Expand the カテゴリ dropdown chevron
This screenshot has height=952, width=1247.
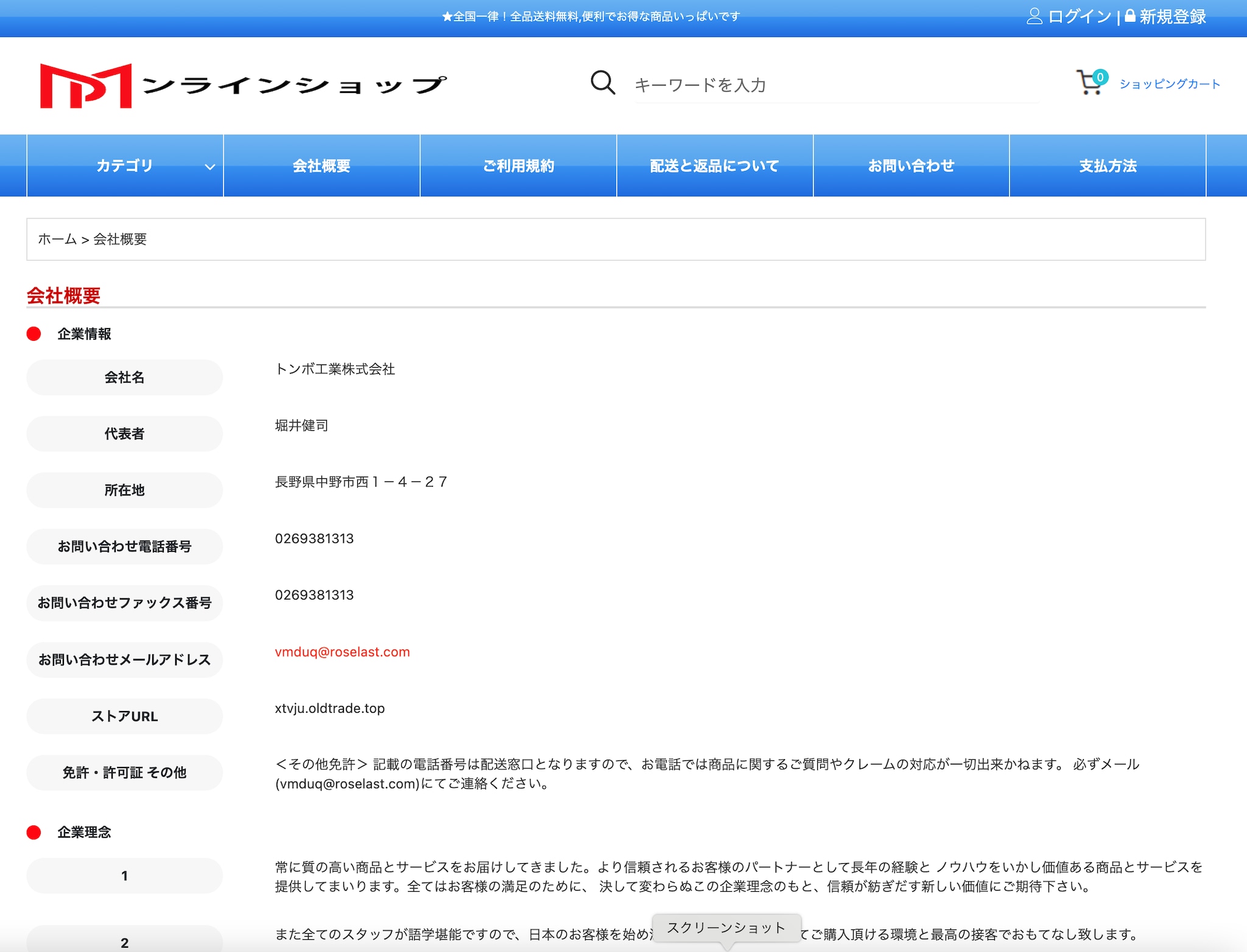point(209,167)
